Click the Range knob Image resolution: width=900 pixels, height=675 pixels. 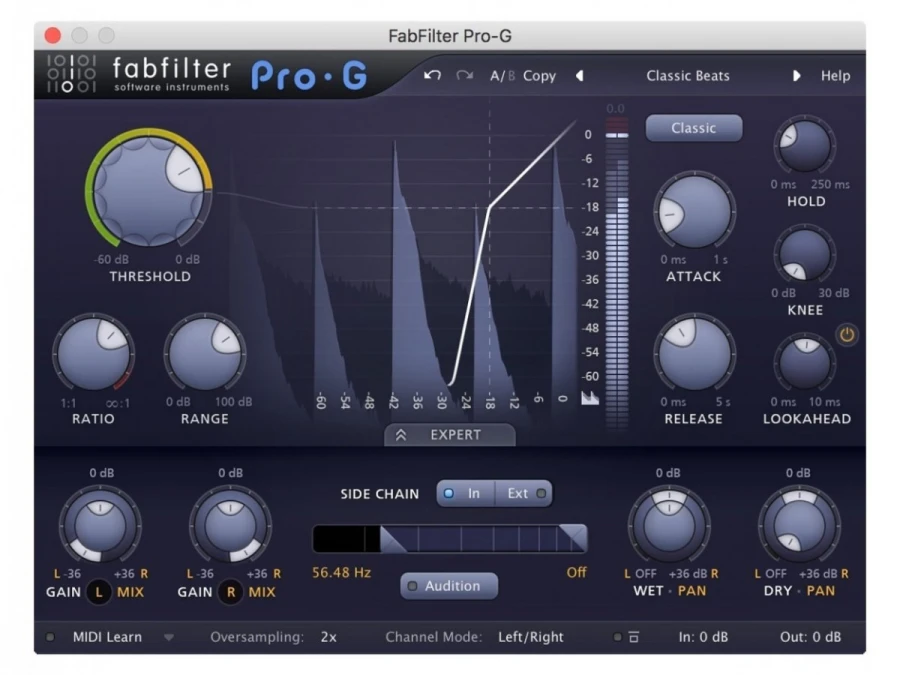(x=205, y=353)
